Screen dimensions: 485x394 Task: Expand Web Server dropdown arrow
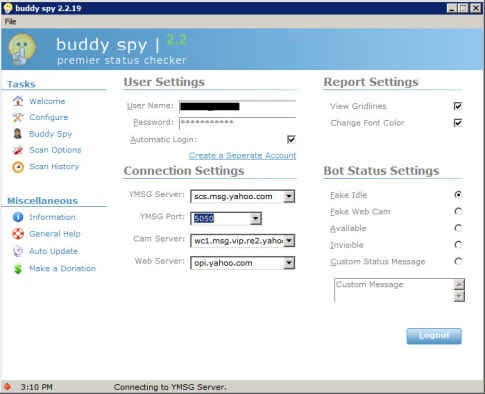[289, 263]
